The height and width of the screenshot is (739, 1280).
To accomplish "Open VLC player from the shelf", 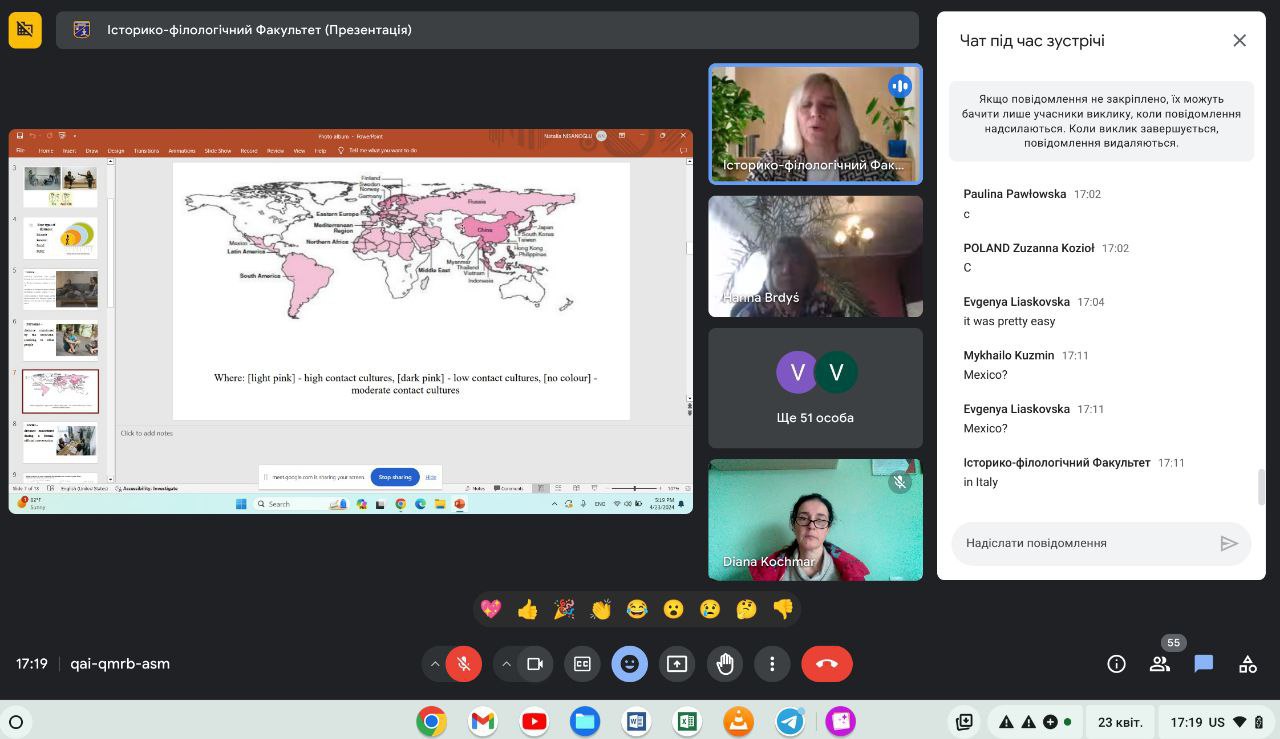I will click(x=739, y=721).
